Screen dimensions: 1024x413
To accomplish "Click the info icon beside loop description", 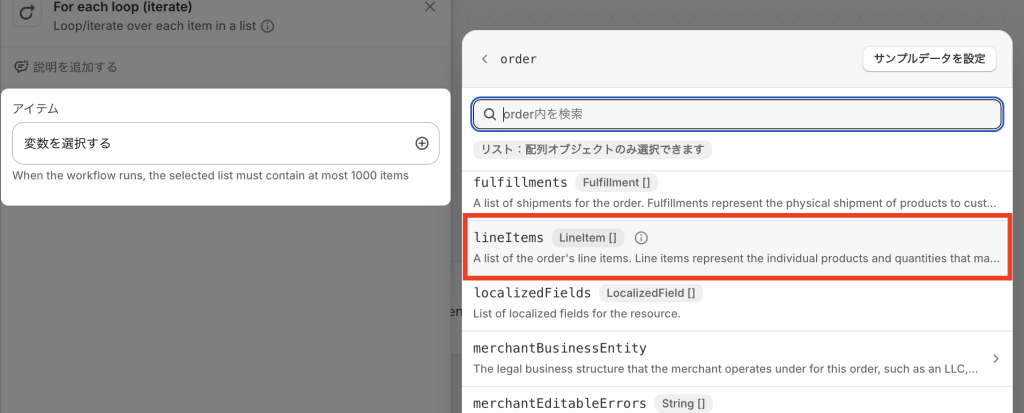I will pos(267,27).
